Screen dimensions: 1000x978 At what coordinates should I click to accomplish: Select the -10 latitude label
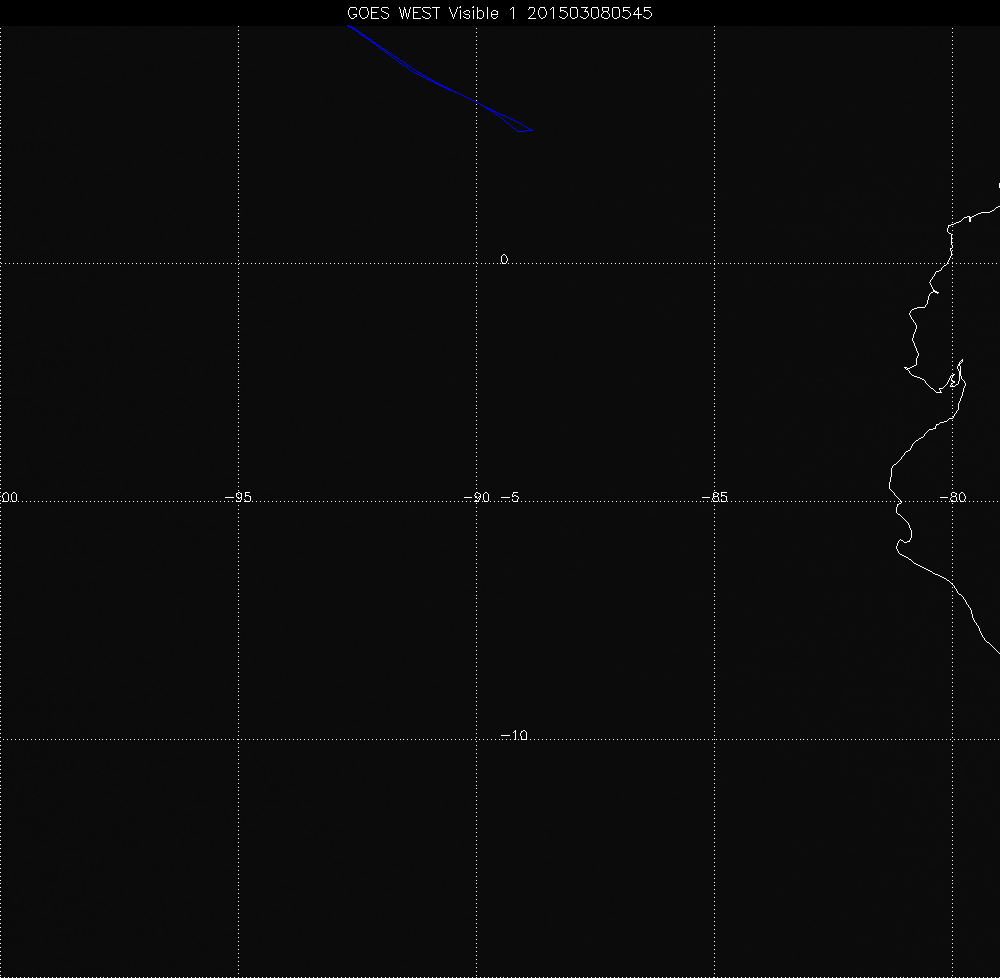[513, 735]
